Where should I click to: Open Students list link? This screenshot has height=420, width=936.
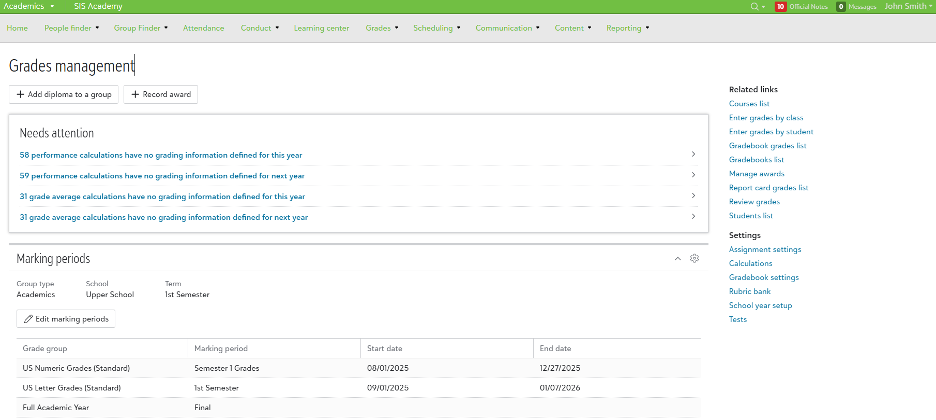coord(751,215)
